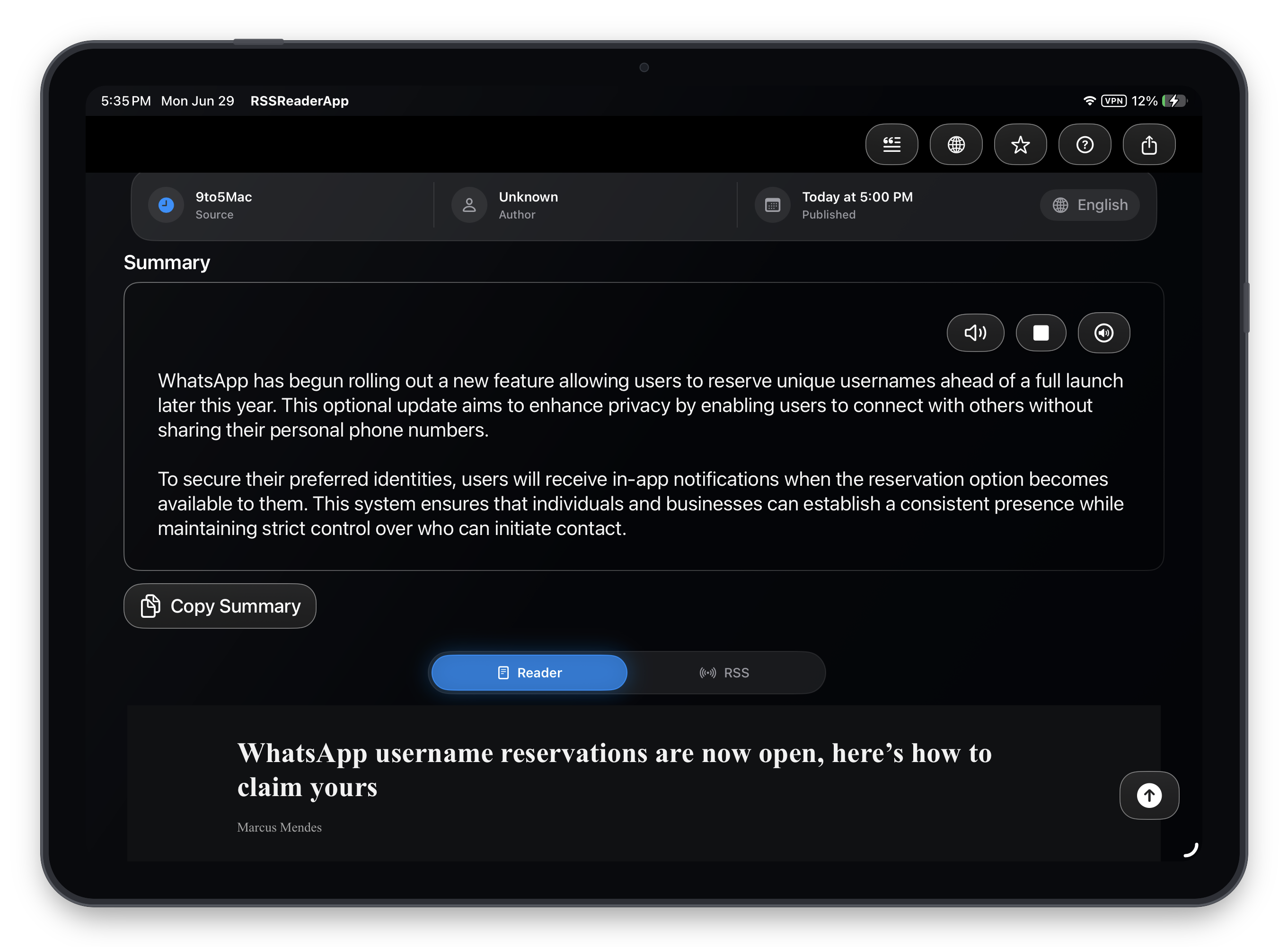
Task: Play summary aloud with speaker icon
Action: coord(975,333)
